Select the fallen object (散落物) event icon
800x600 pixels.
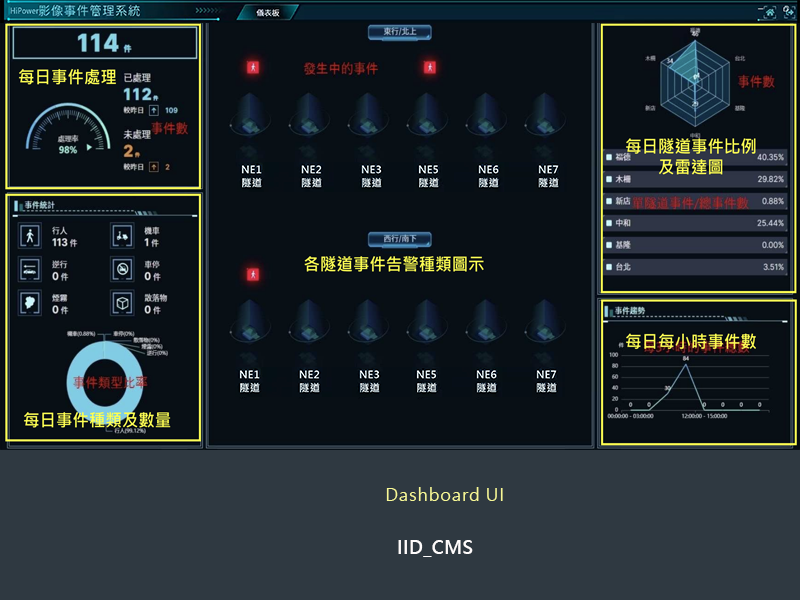pyautogui.click(x=122, y=303)
